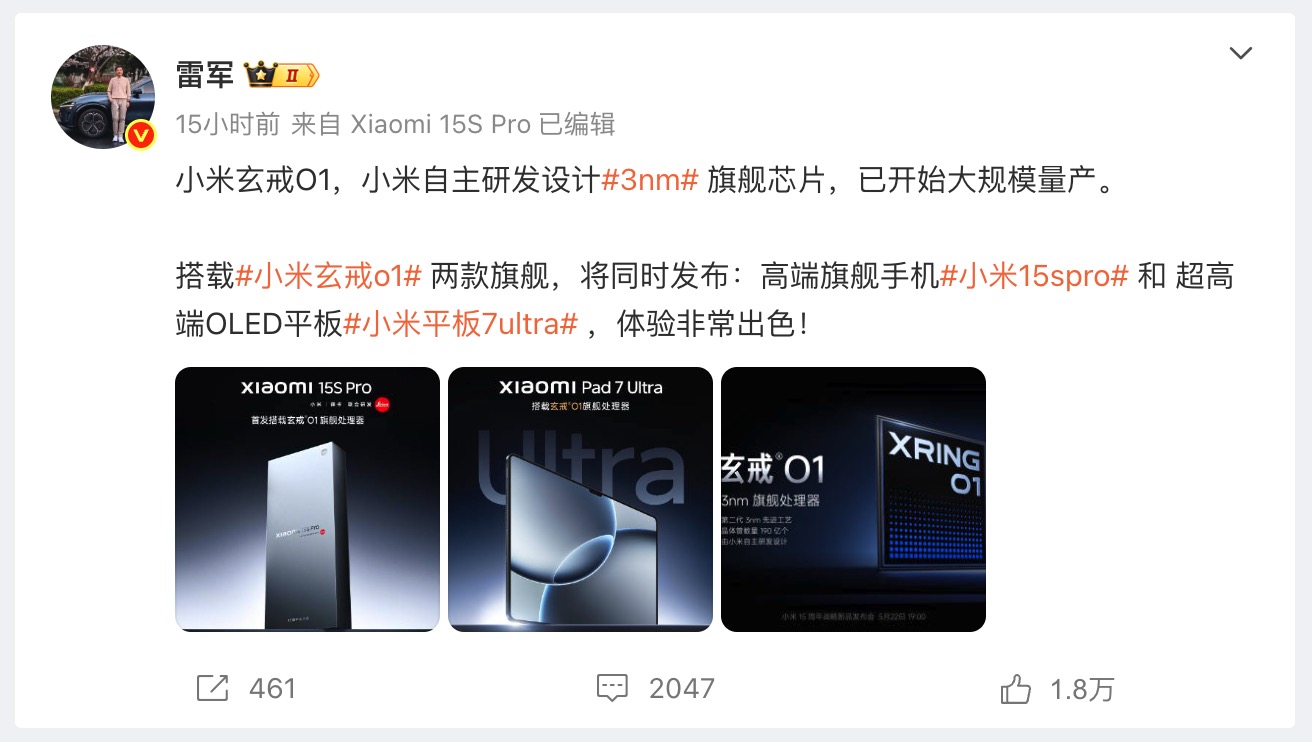The height and width of the screenshot is (742, 1312).
Task: Click the repost share icon
Action: click(212, 688)
